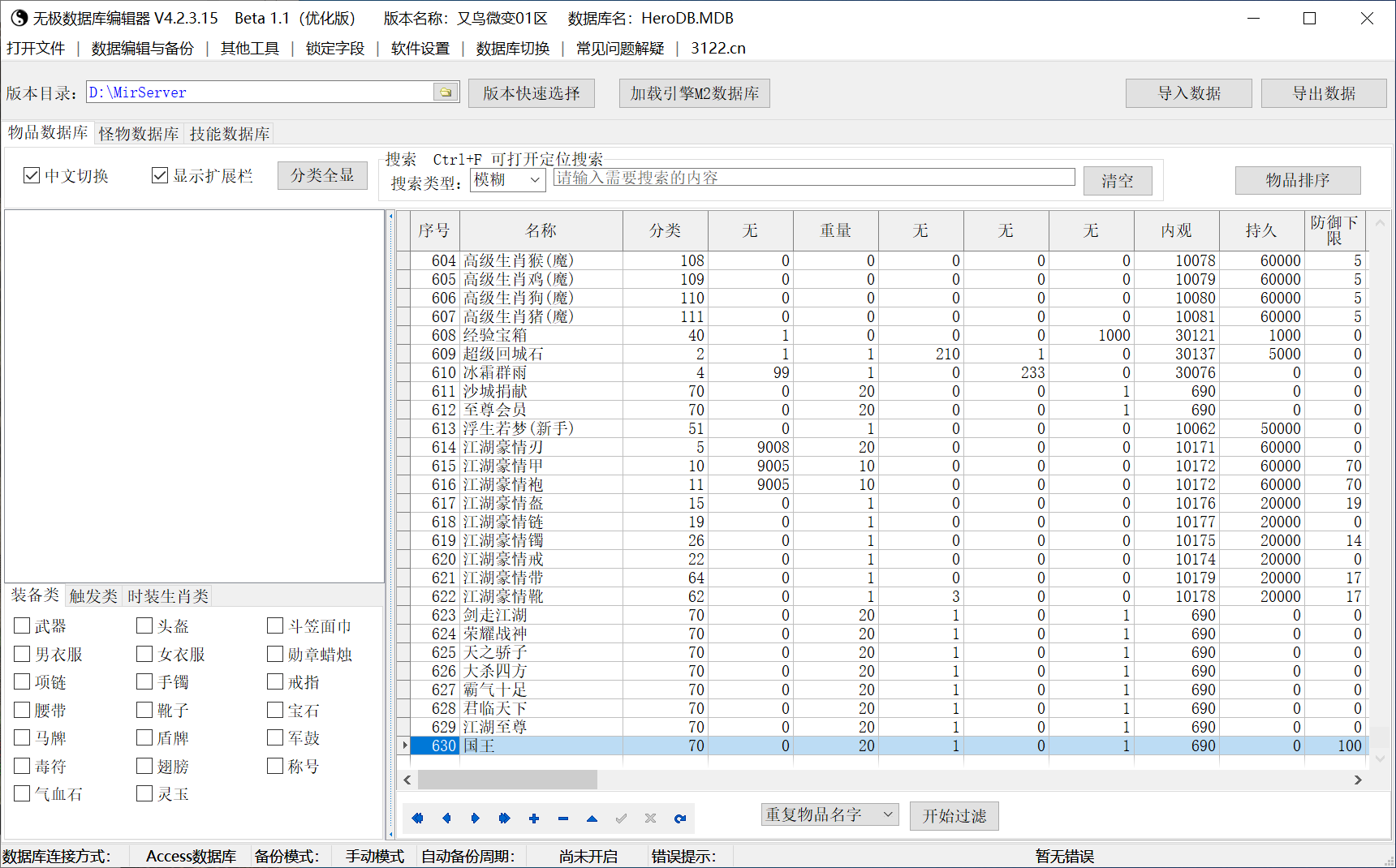Click the 导出数据 button
Screen dimensions: 1396x868
pyautogui.click(x=1324, y=93)
